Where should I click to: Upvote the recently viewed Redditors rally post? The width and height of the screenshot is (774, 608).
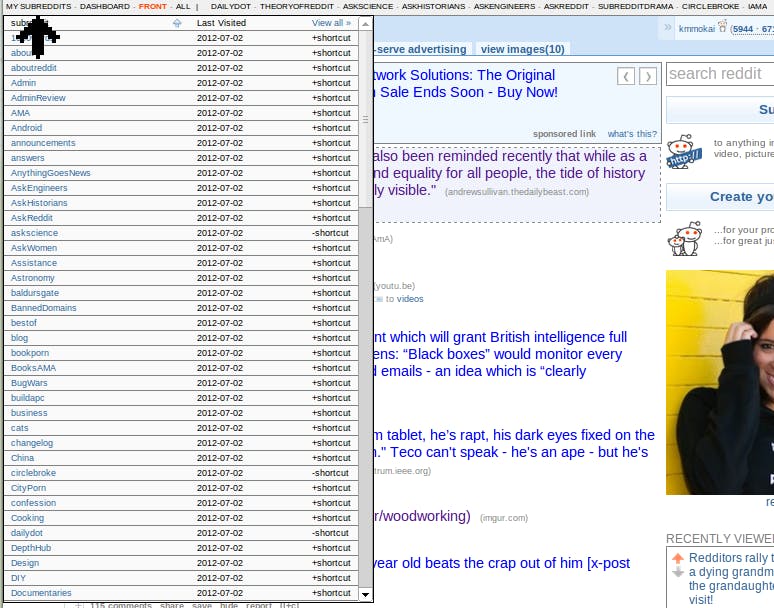coord(677,558)
